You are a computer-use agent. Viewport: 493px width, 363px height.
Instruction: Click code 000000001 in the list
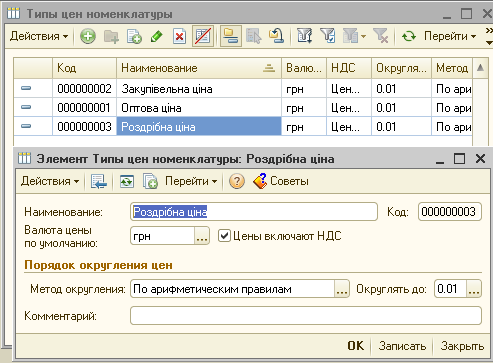click(x=84, y=108)
